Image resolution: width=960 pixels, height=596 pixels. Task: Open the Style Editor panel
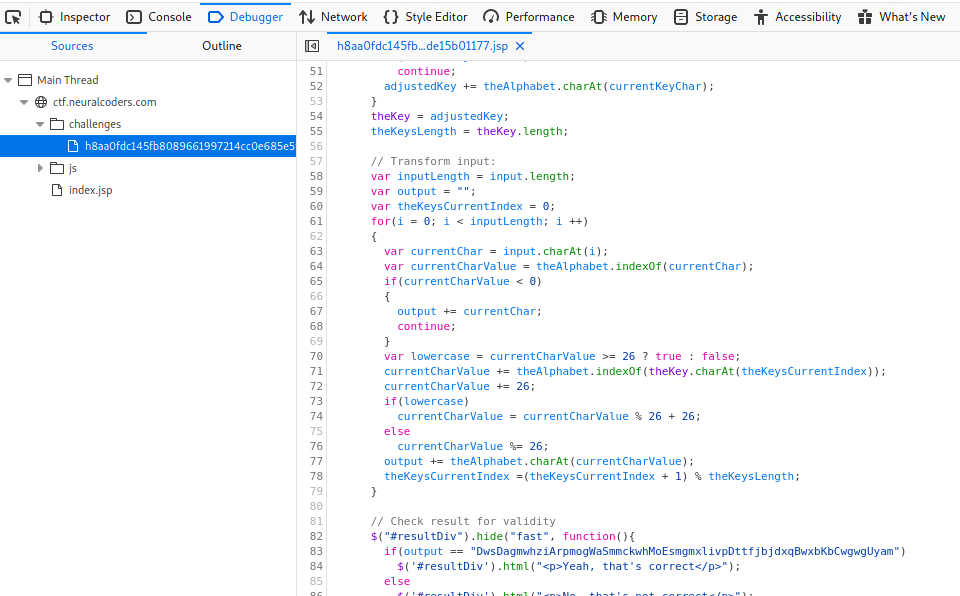pyautogui.click(x=425, y=17)
